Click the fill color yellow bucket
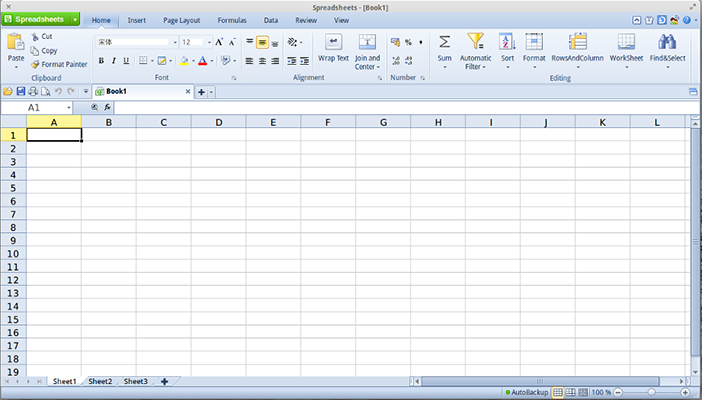702x400 pixels. 184,61
